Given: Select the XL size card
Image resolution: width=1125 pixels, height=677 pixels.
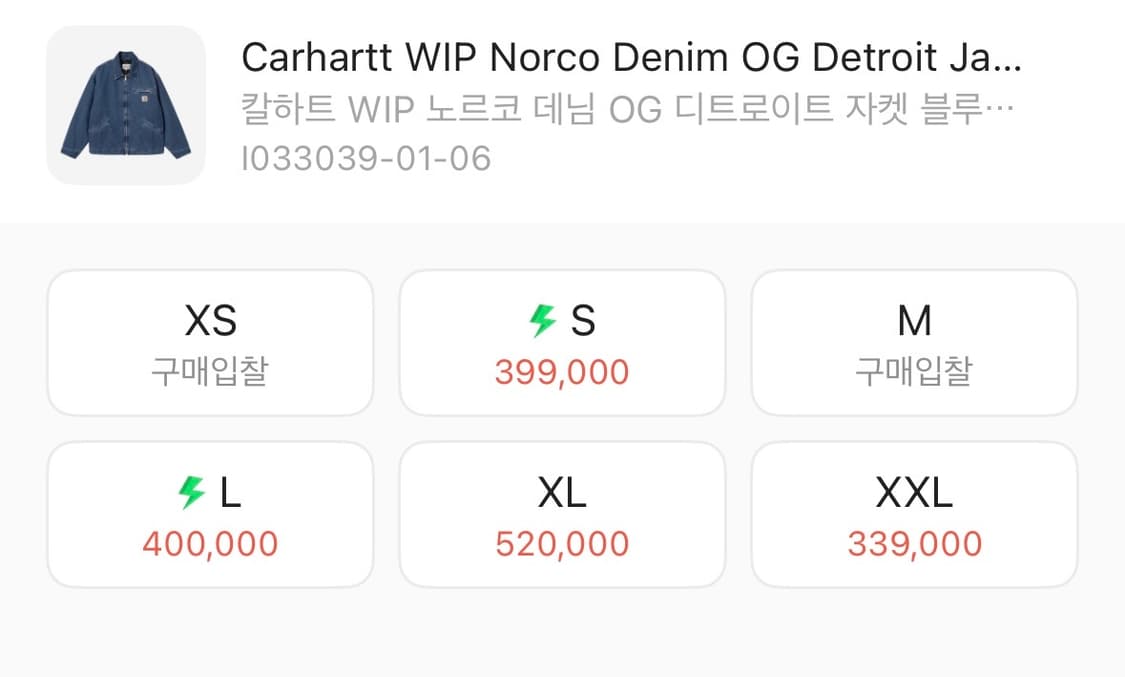Looking at the screenshot, I should [x=562, y=515].
